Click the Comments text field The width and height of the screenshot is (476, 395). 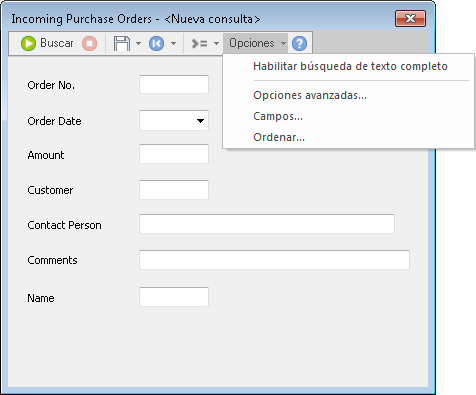(274, 260)
